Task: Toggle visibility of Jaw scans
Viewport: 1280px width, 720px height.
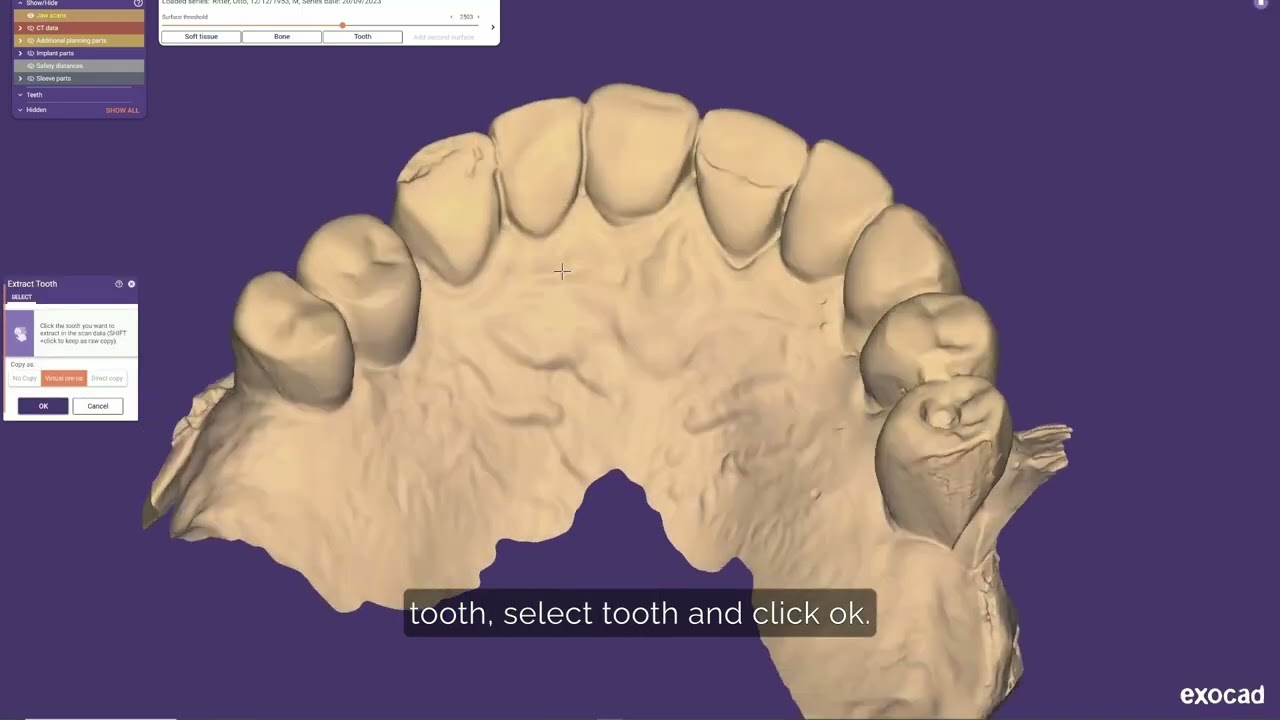Action: point(31,16)
